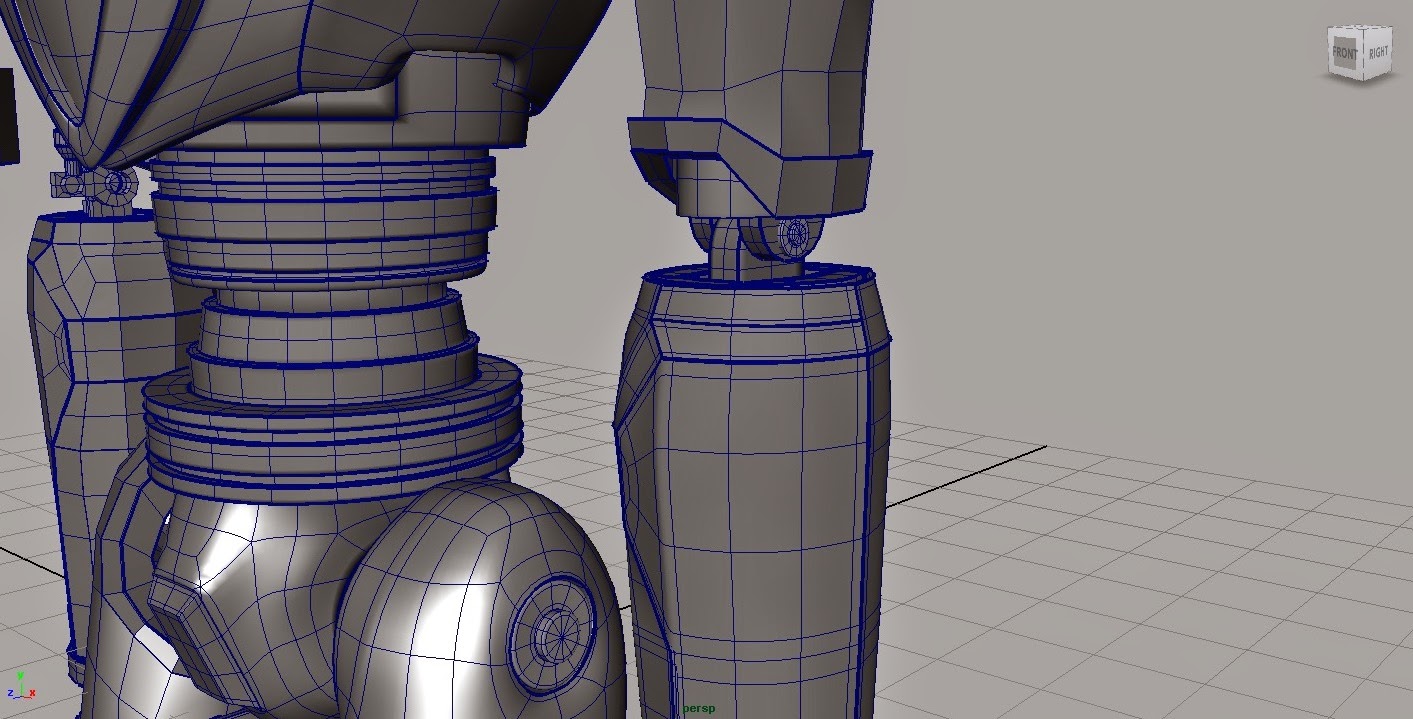This screenshot has width=1413, height=719.
Task: Click the top face of the ViewCube
Action: [1360, 27]
